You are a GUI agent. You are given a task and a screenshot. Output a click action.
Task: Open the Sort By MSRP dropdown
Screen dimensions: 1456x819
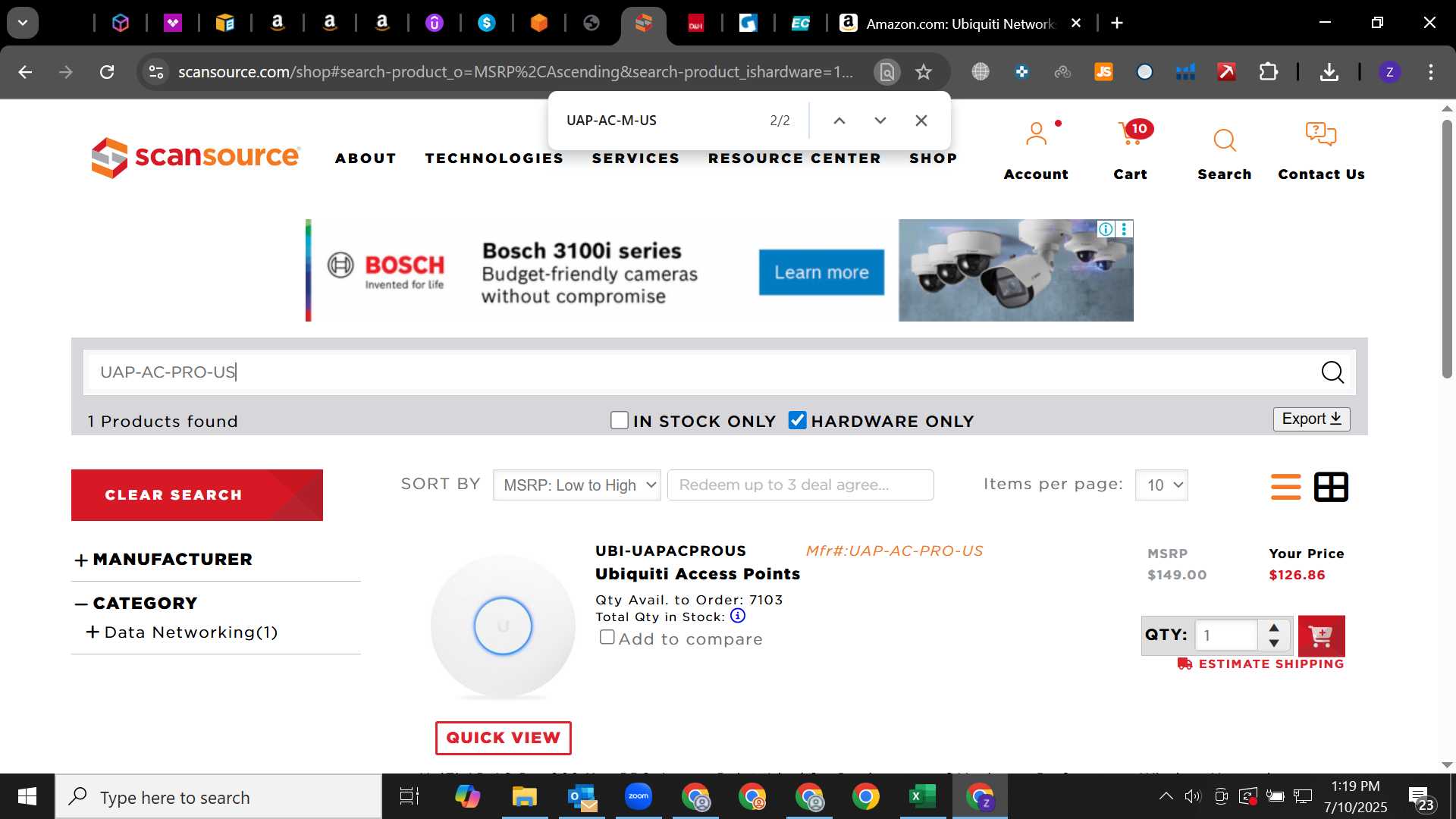coord(576,485)
